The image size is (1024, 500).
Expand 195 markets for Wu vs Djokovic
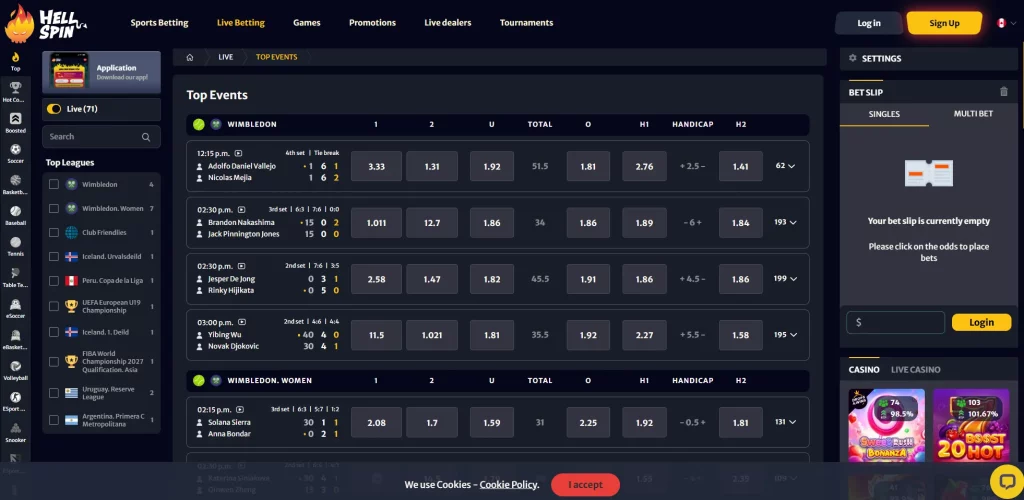point(785,335)
